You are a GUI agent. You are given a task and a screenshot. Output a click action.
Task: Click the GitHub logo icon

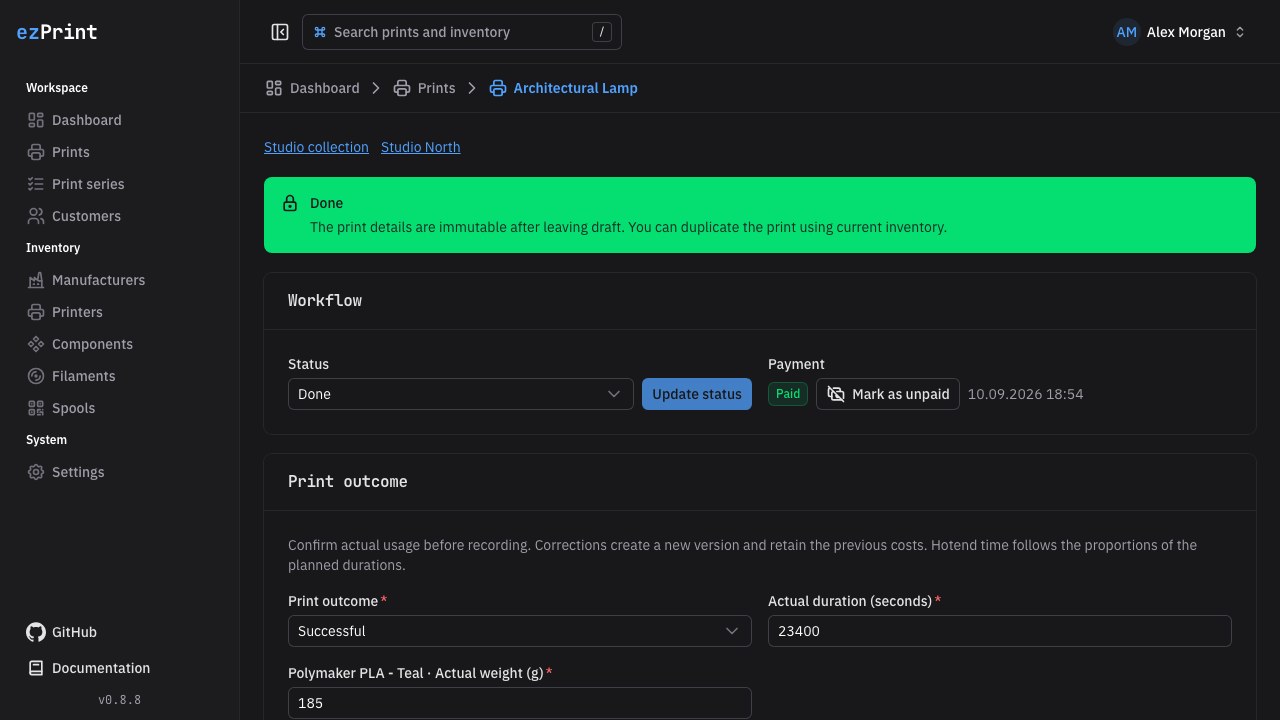[36, 632]
